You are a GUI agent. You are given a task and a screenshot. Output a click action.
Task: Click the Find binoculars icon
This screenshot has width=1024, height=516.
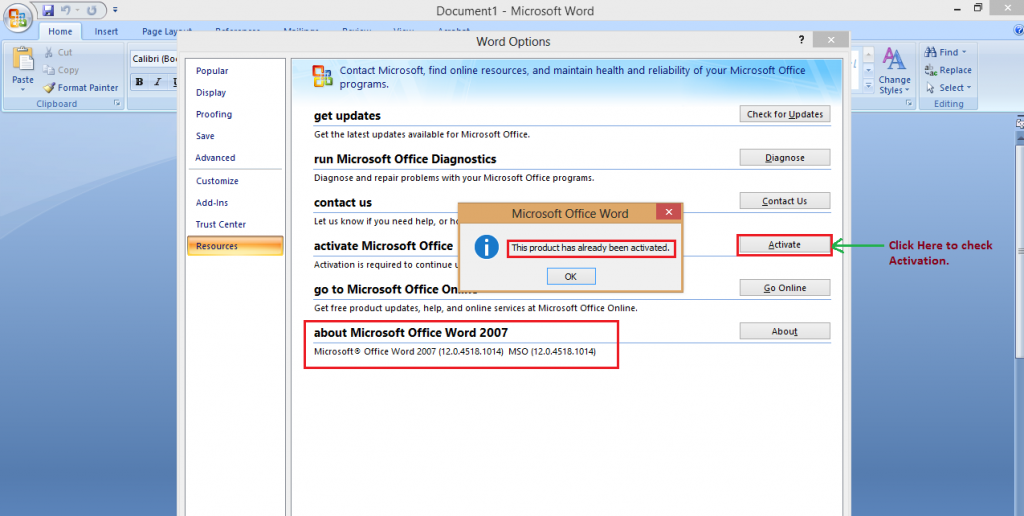point(931,52)
